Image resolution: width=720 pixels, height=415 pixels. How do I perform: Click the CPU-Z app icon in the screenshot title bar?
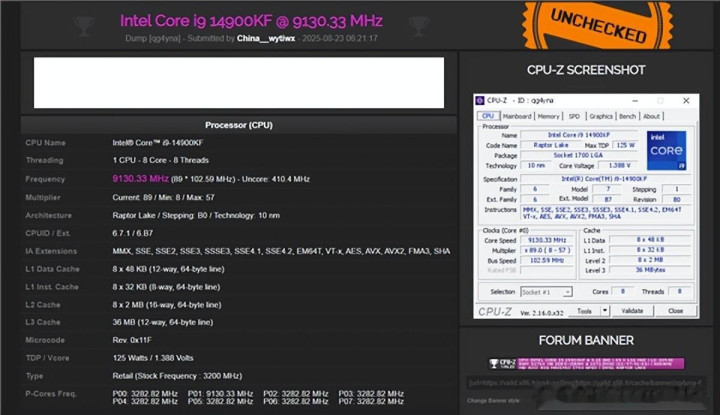(x=480, y=101)
